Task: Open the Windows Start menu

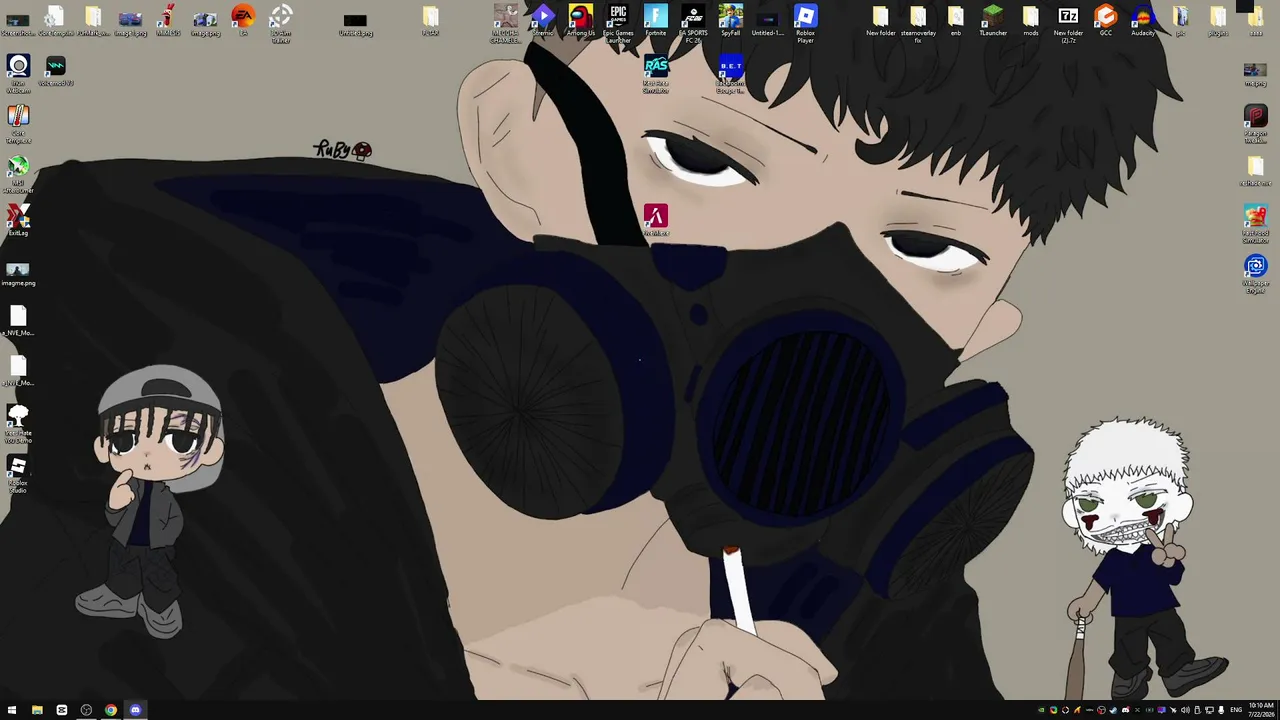Action: [x=12, y=710]
